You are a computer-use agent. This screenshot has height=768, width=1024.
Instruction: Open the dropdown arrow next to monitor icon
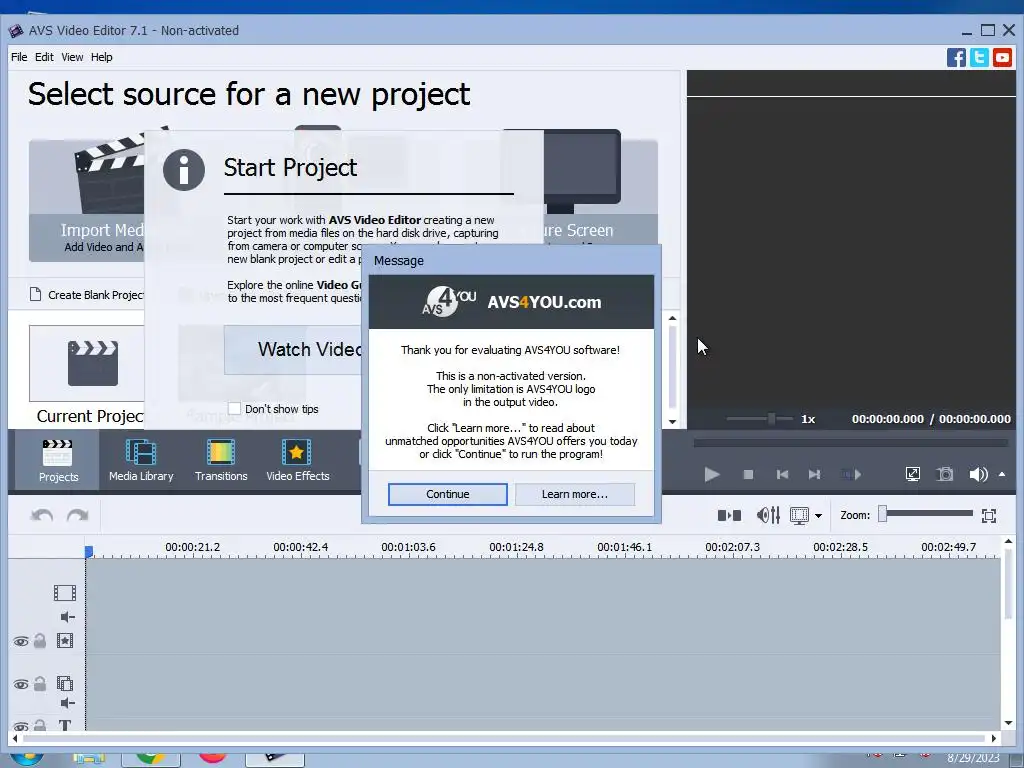[818, 516]
